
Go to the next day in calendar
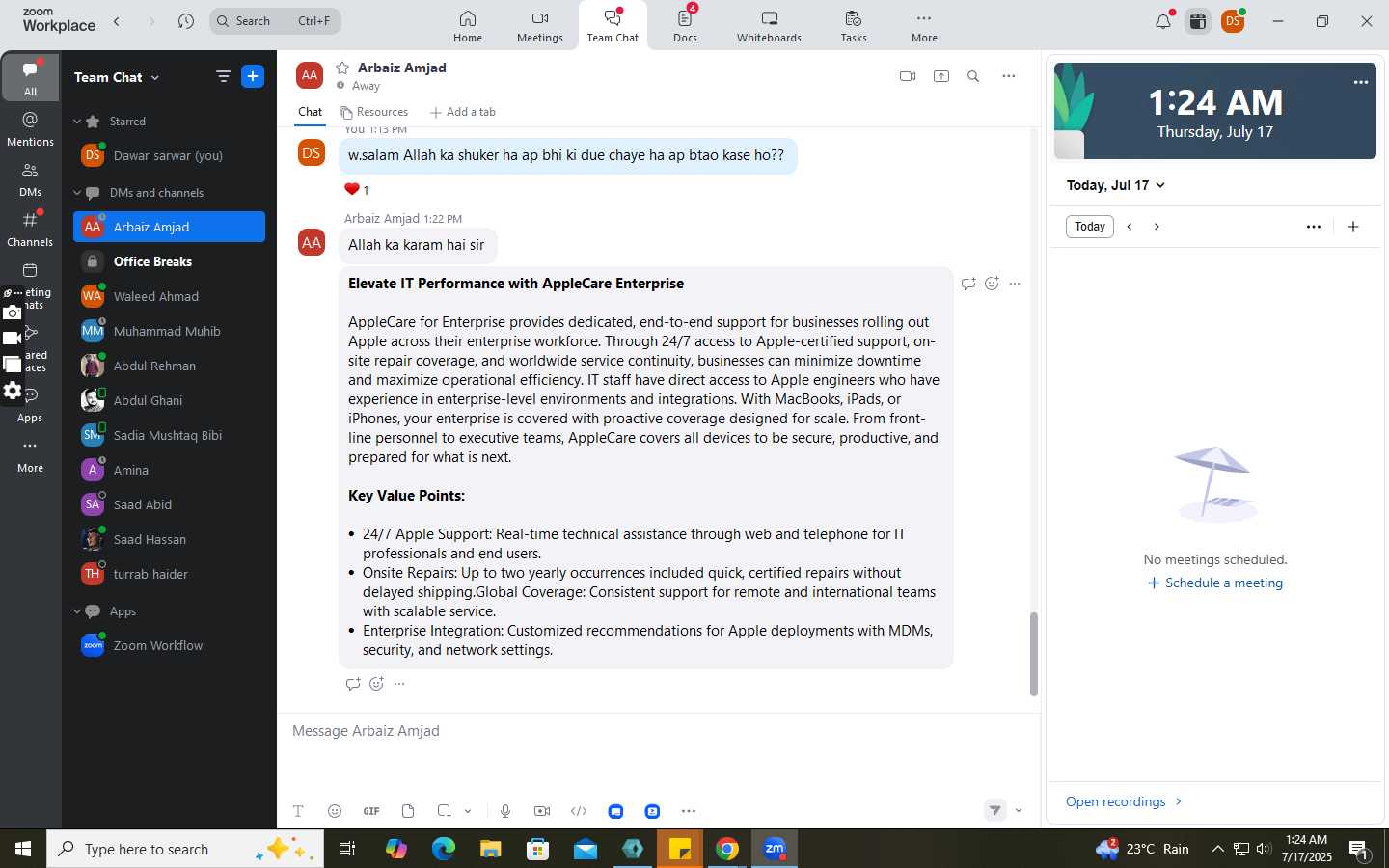[x=1157, y=227]
